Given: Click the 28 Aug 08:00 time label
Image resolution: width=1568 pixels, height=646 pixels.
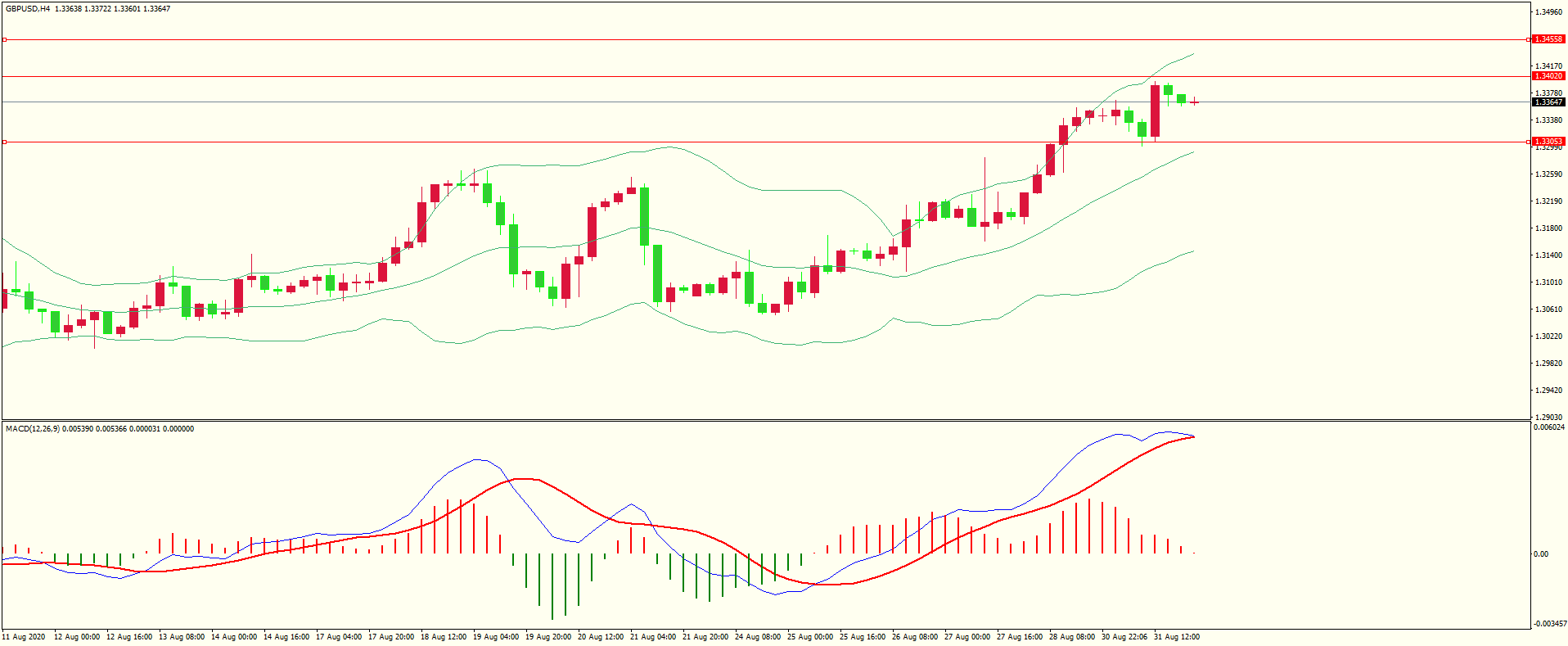Looking at the screenshot, I should 1072,637.
